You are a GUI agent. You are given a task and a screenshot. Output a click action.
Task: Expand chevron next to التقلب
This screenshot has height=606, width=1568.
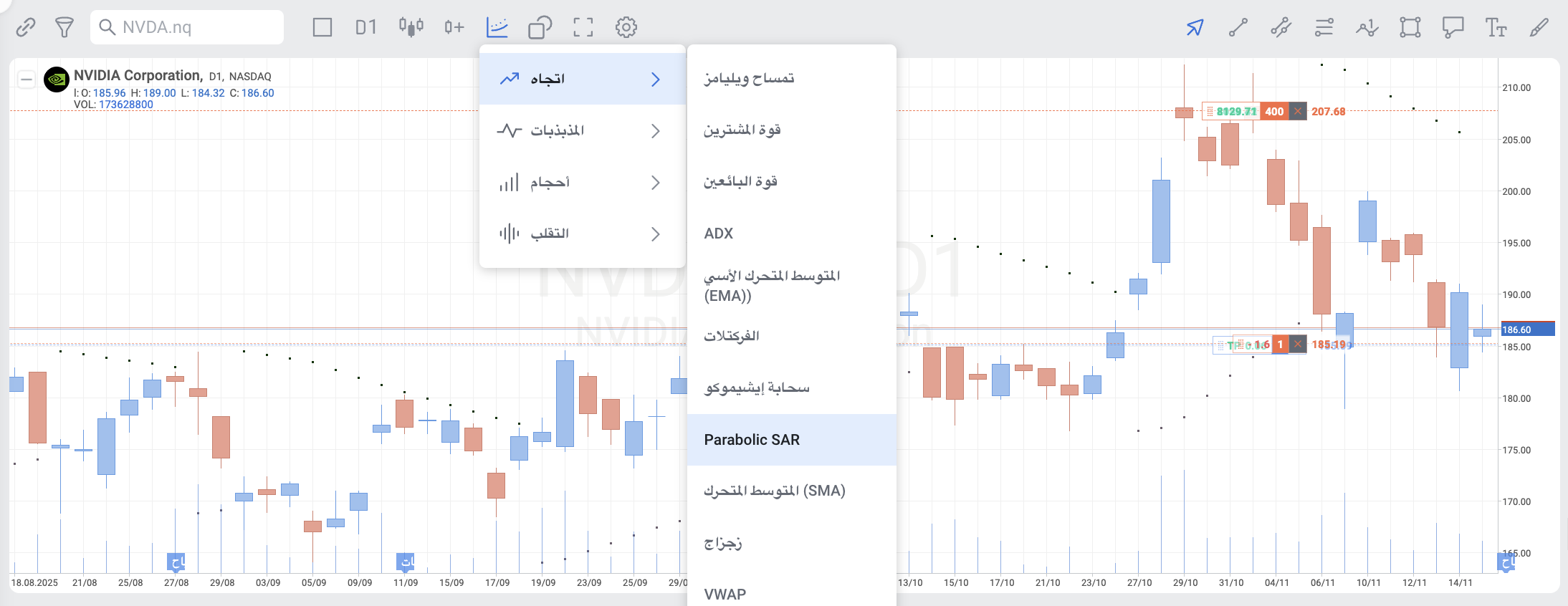pyautogui.click(x=655, y=234)
